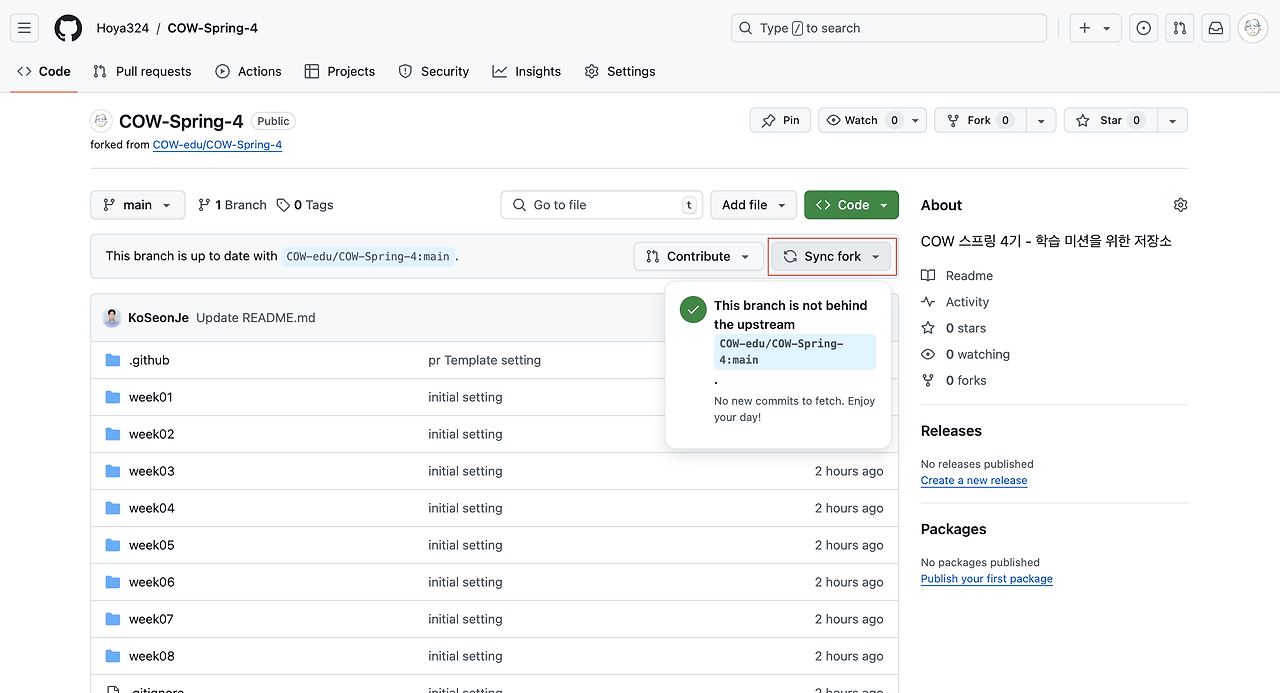Follow the COW-edu/COW-Spring-4 upstream link
The width and height of the screenshot is (1280, 693).
point(217,144)
